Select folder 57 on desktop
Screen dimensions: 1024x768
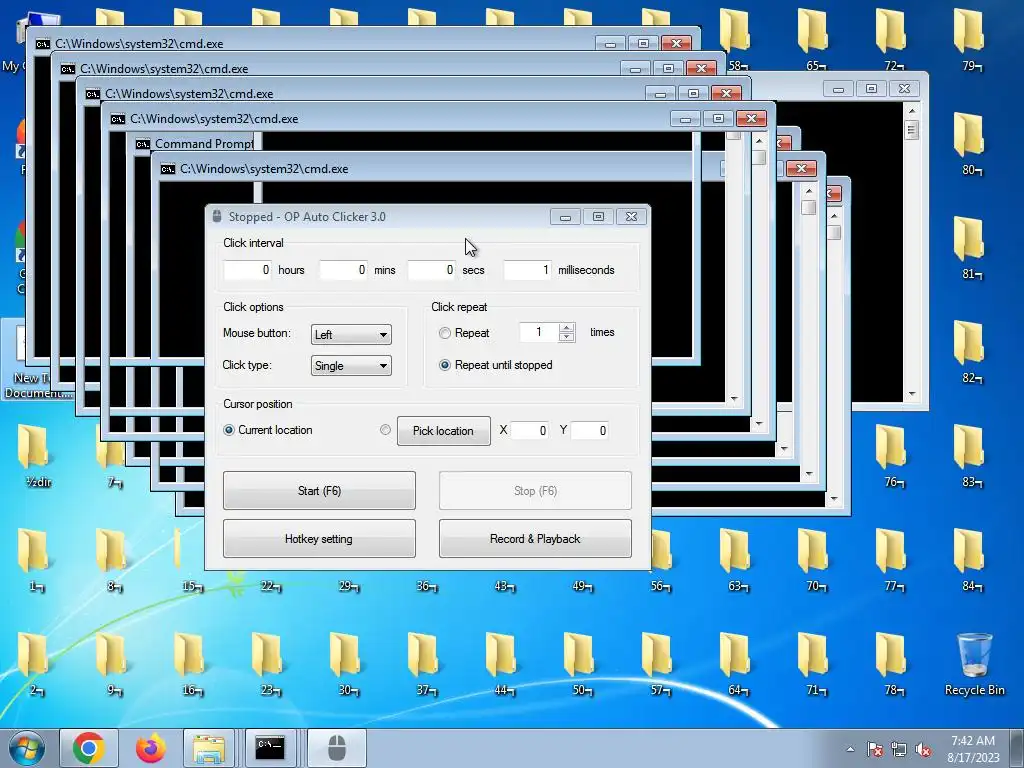tap(658, 663)
